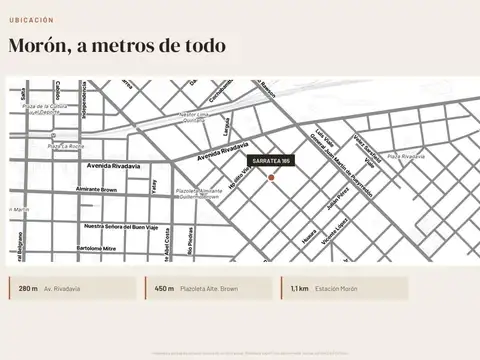
Task: Click the Yatay street label
Action: (154, 187)
